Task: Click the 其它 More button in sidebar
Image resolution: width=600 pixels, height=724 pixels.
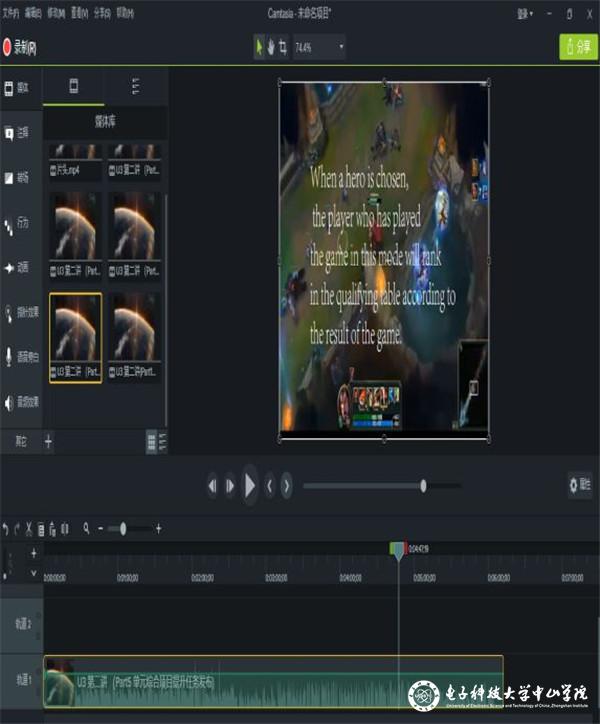Action: (21, 442)
